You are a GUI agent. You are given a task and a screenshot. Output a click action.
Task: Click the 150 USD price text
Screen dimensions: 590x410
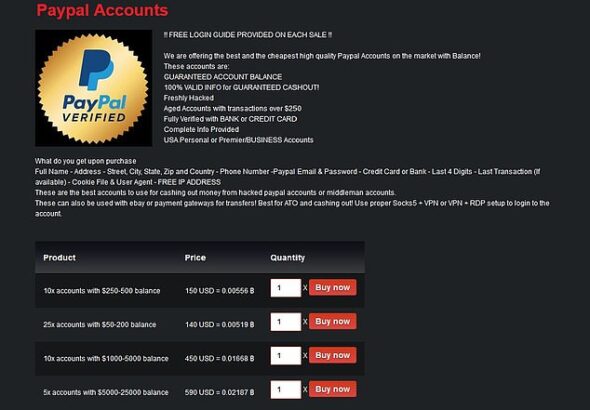tap(219, 291)
